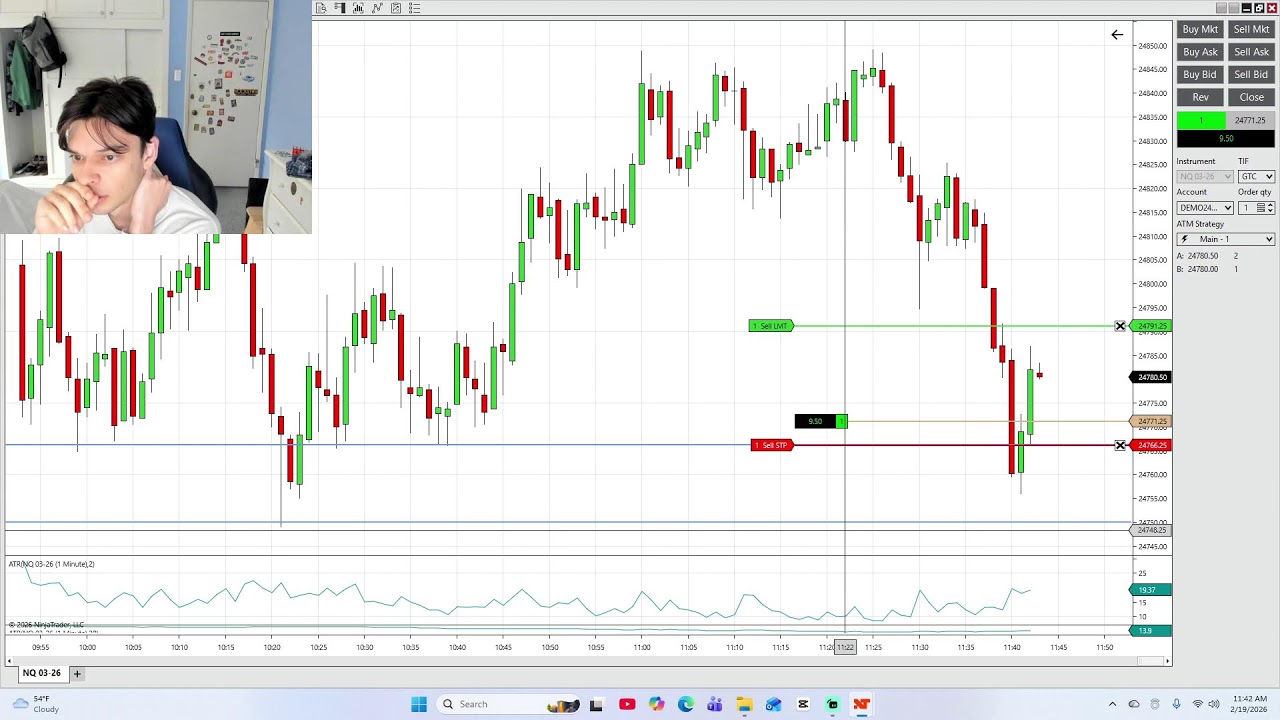Open CapCut from the taskbar
This screenshot has width=1280, height=720.
click(x=803, y=704)
